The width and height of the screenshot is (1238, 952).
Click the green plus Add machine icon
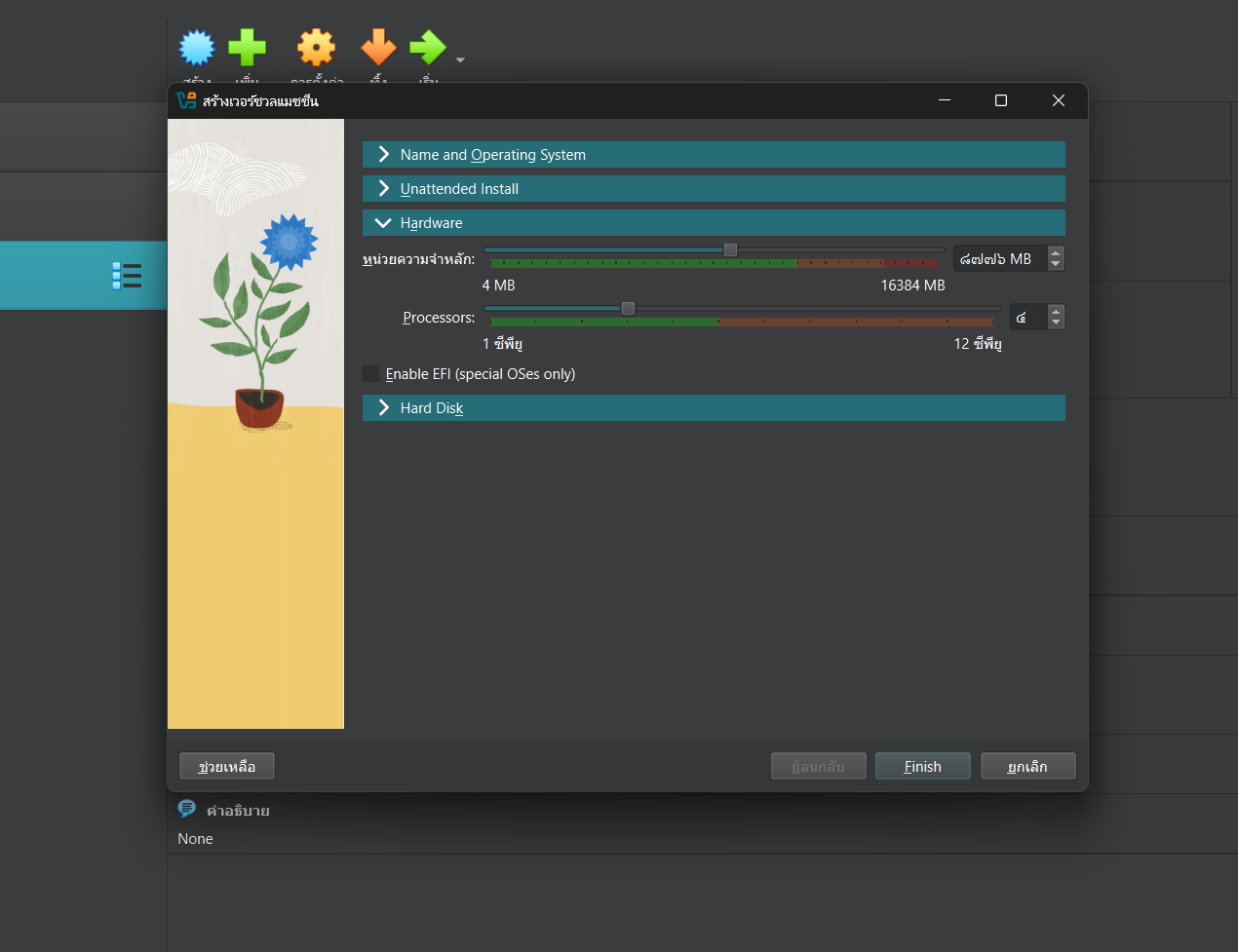[x=247, y=48]
